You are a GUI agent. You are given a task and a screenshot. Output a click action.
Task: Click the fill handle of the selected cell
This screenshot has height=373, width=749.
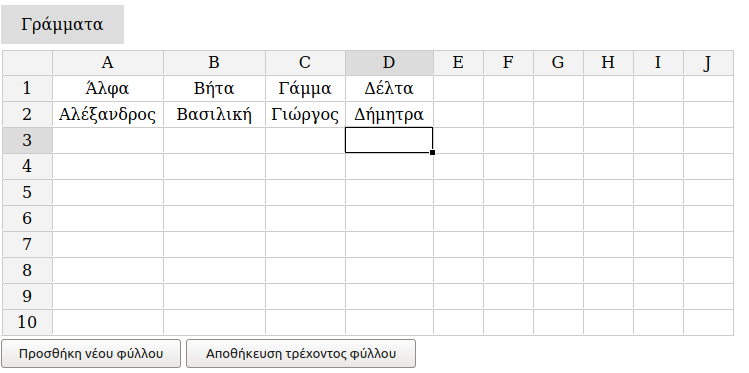point(432,152)
